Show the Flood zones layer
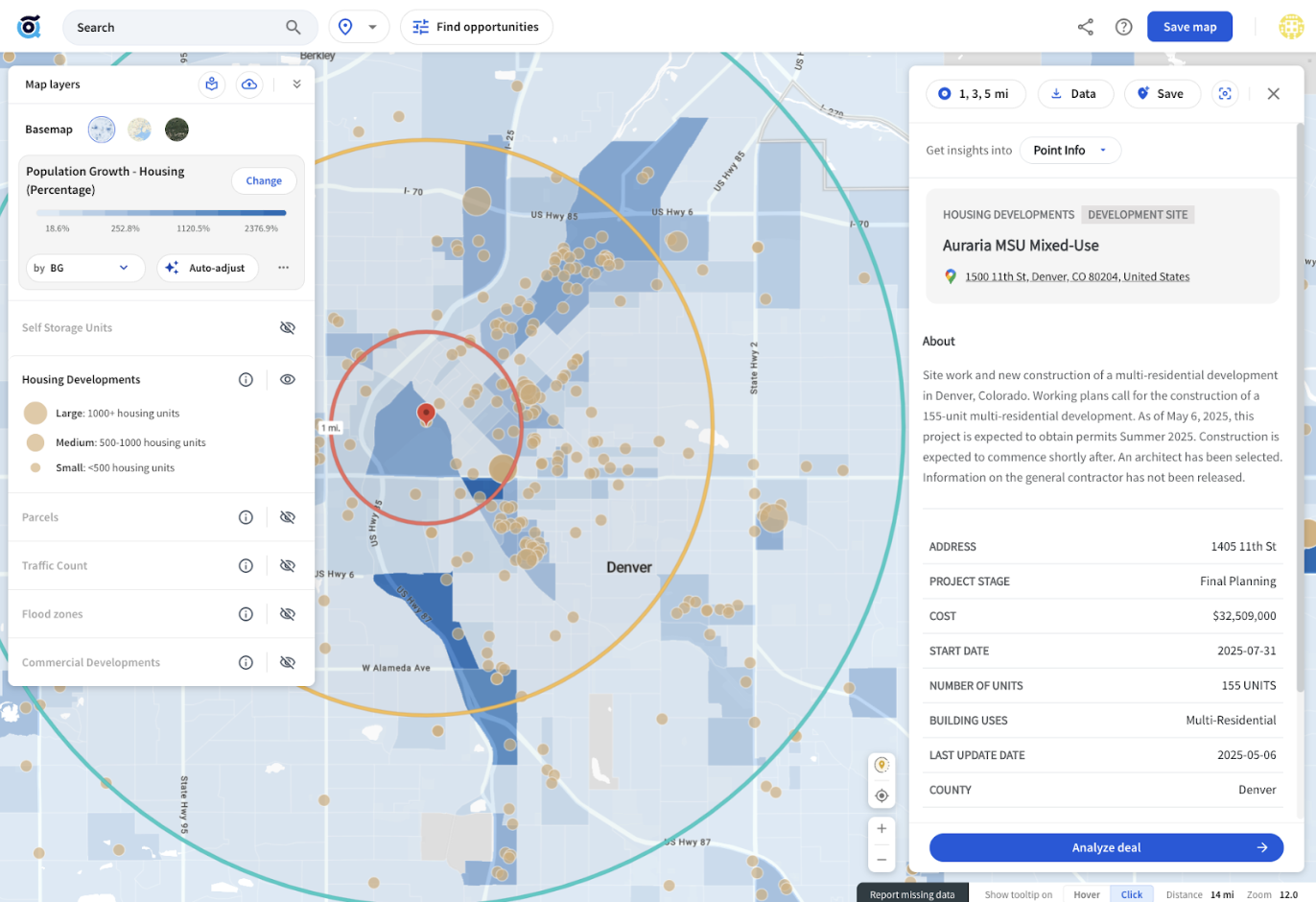This screenshot has height=902, width=1316. [287, 614]
